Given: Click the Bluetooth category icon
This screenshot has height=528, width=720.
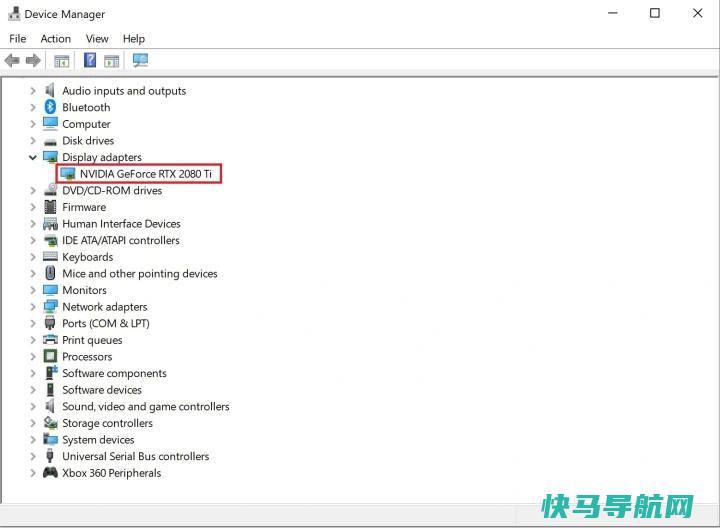Looking at the screenshot, I should (x=50, y=107).
